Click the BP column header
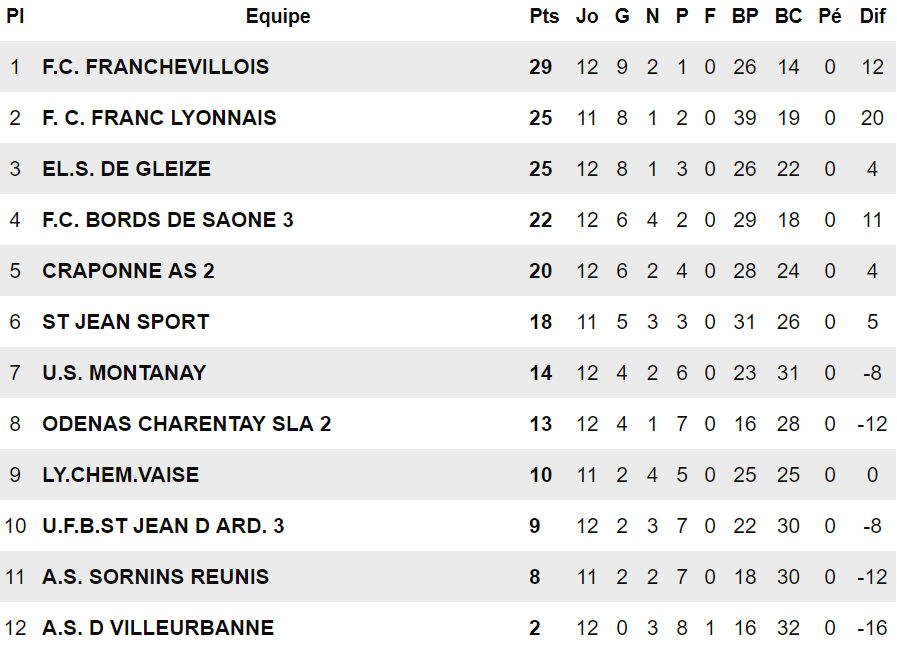The image size is (897, 655). pyautogui.click(x=745, y=17)
